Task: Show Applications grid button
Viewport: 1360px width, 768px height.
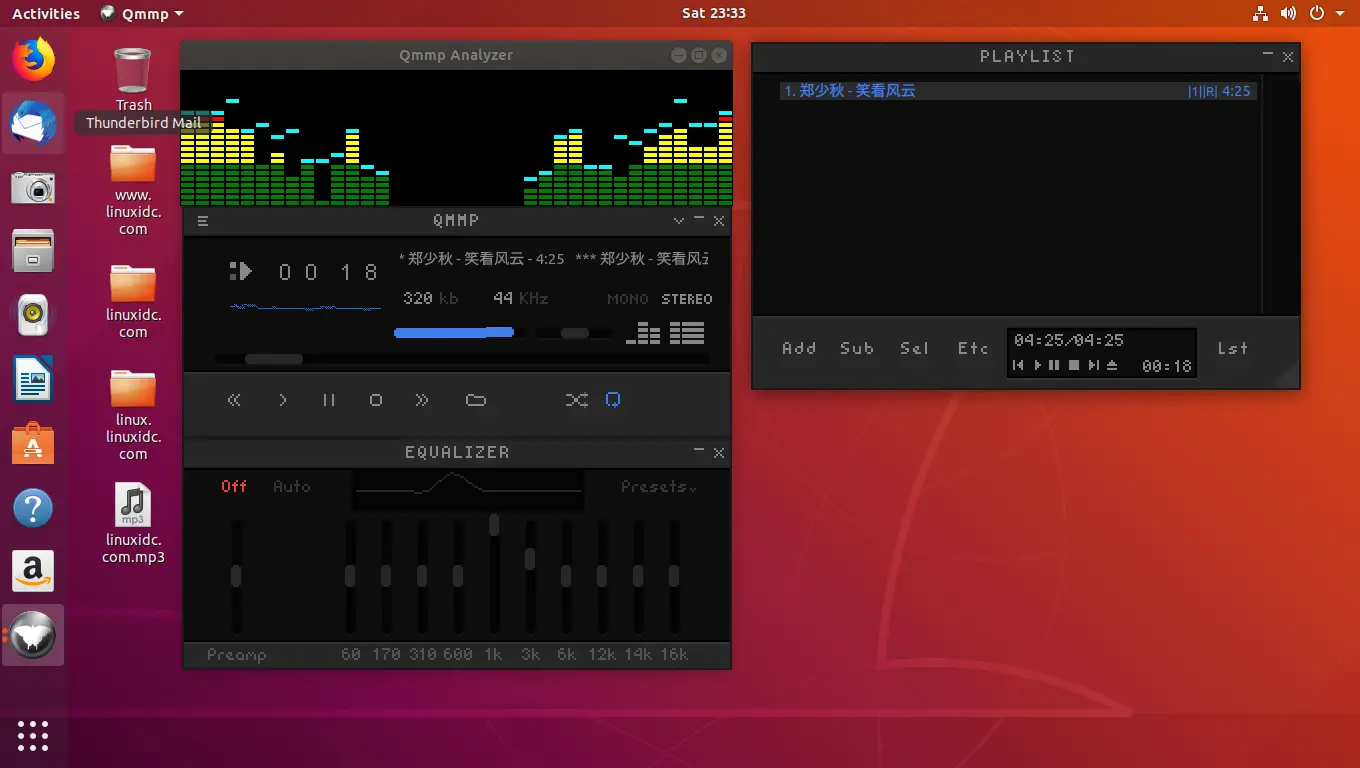Action: coord(33,735)
